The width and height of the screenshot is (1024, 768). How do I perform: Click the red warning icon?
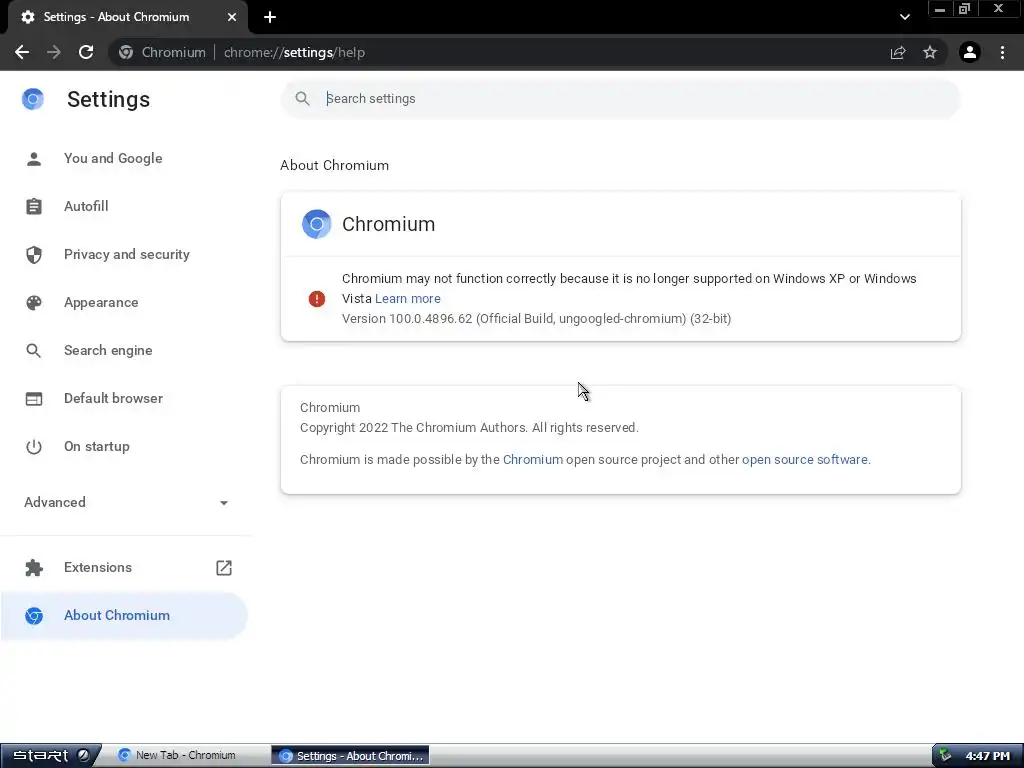click(317, 299)
